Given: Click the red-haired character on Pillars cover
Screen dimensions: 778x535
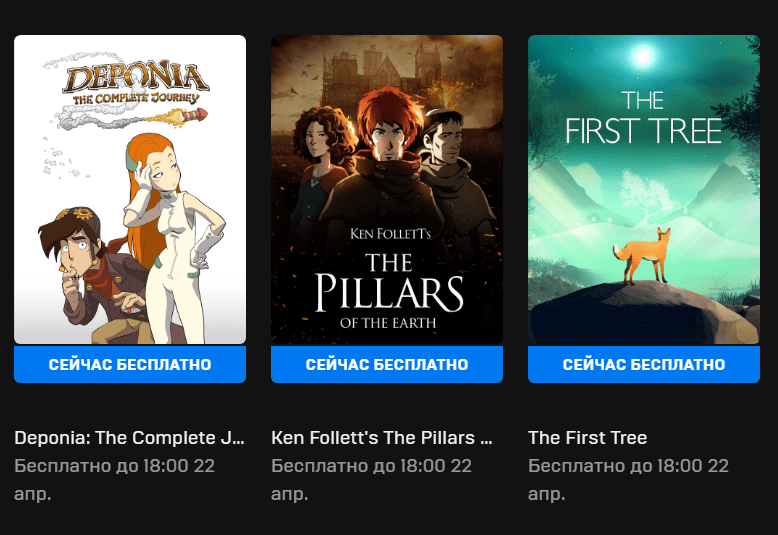Looking at the screenshot, I should tap(388, 176).
